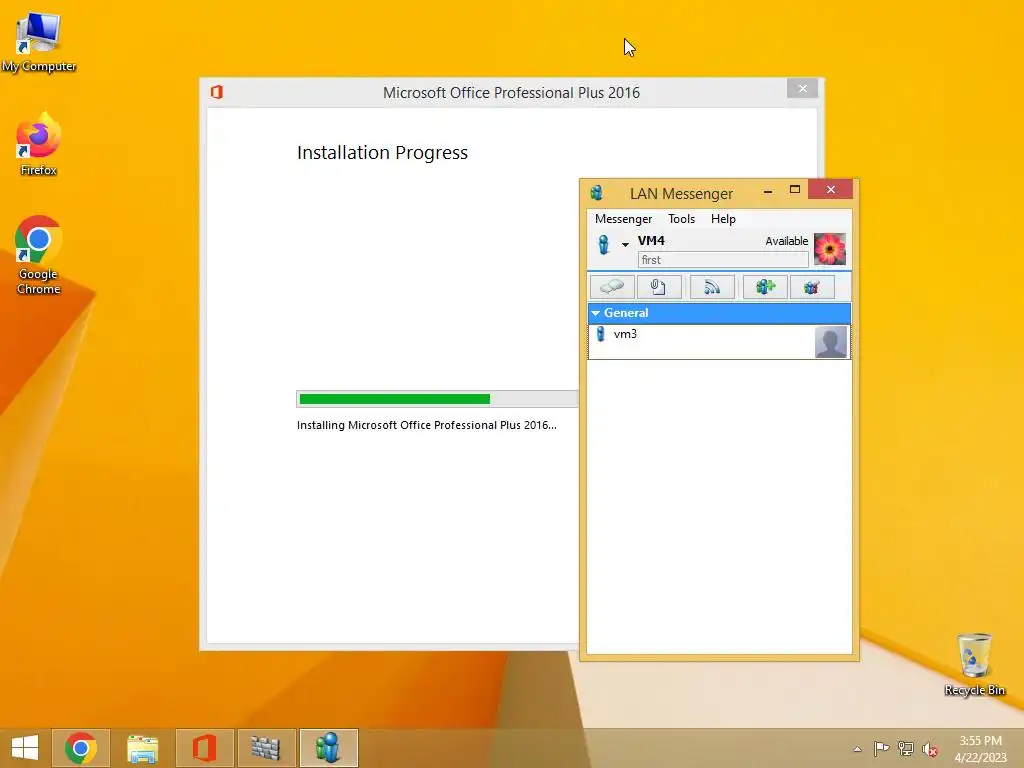
Task: Click vm3's gray avatar silhouette
Action: click(x=831, y=342)
